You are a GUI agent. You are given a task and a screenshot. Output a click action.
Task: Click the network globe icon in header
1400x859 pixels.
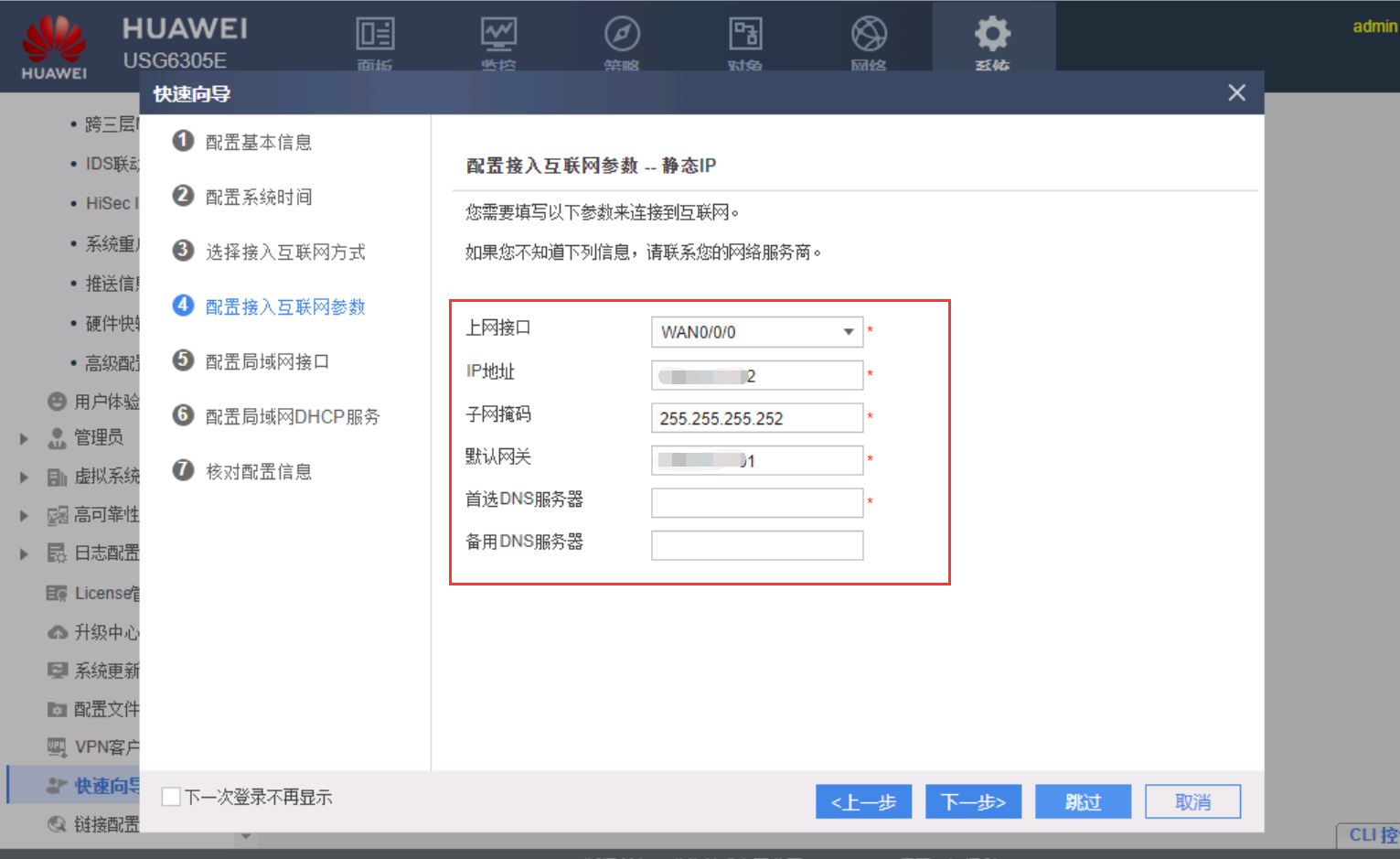869,36
